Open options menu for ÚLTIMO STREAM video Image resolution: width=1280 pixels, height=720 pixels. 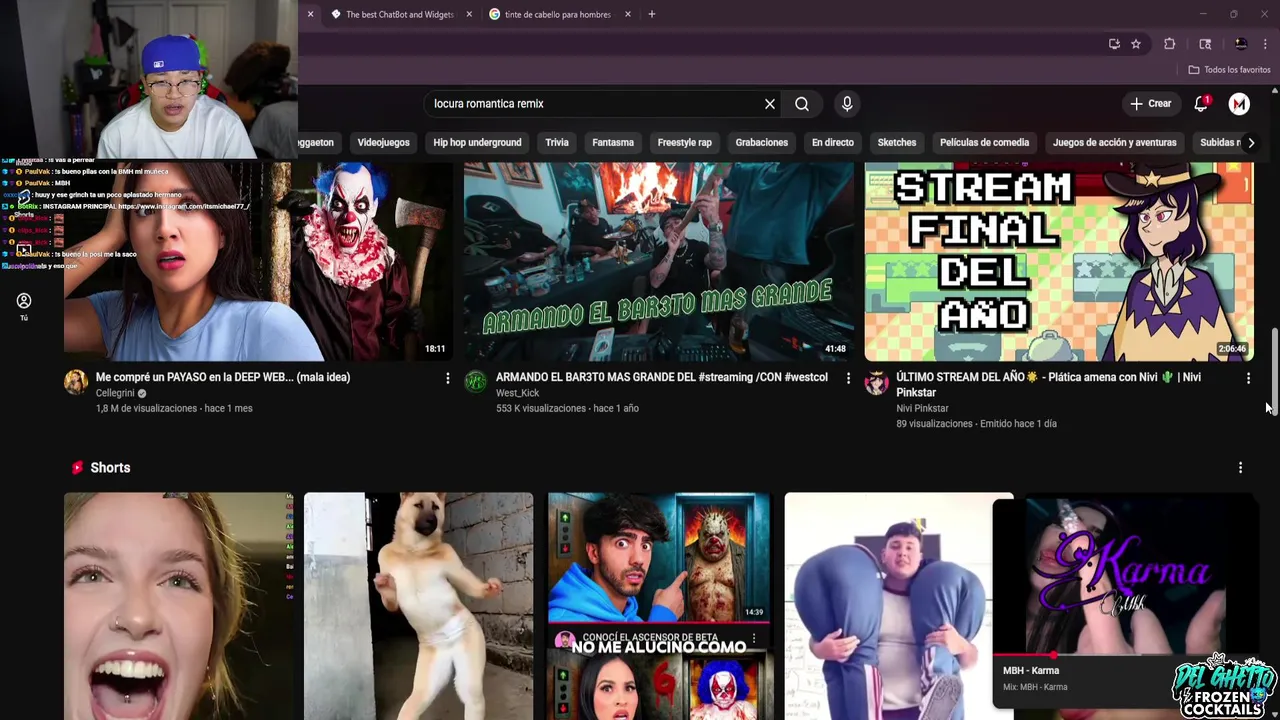click(1248, 378)
